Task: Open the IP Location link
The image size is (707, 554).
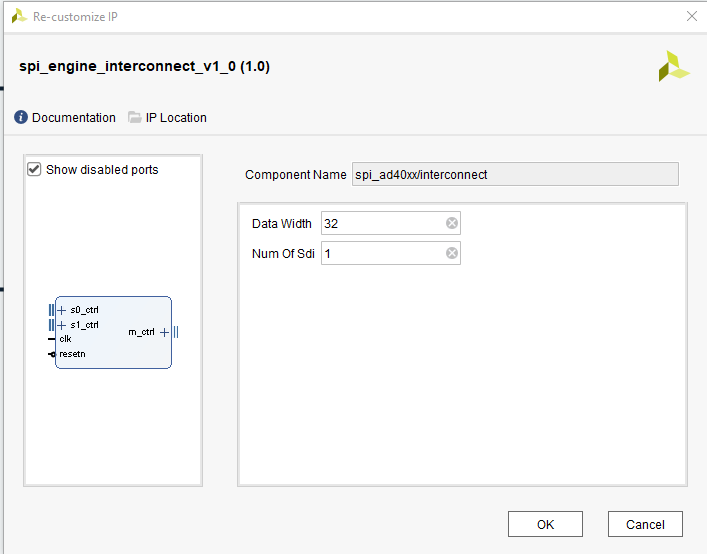Action: coord(176,118)
